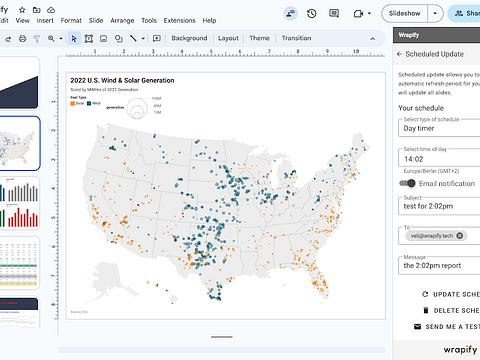The height and width of the screenshot is (360, 480).
Task: Select the data table slide thumbnail
Action: tap(20, 263)
